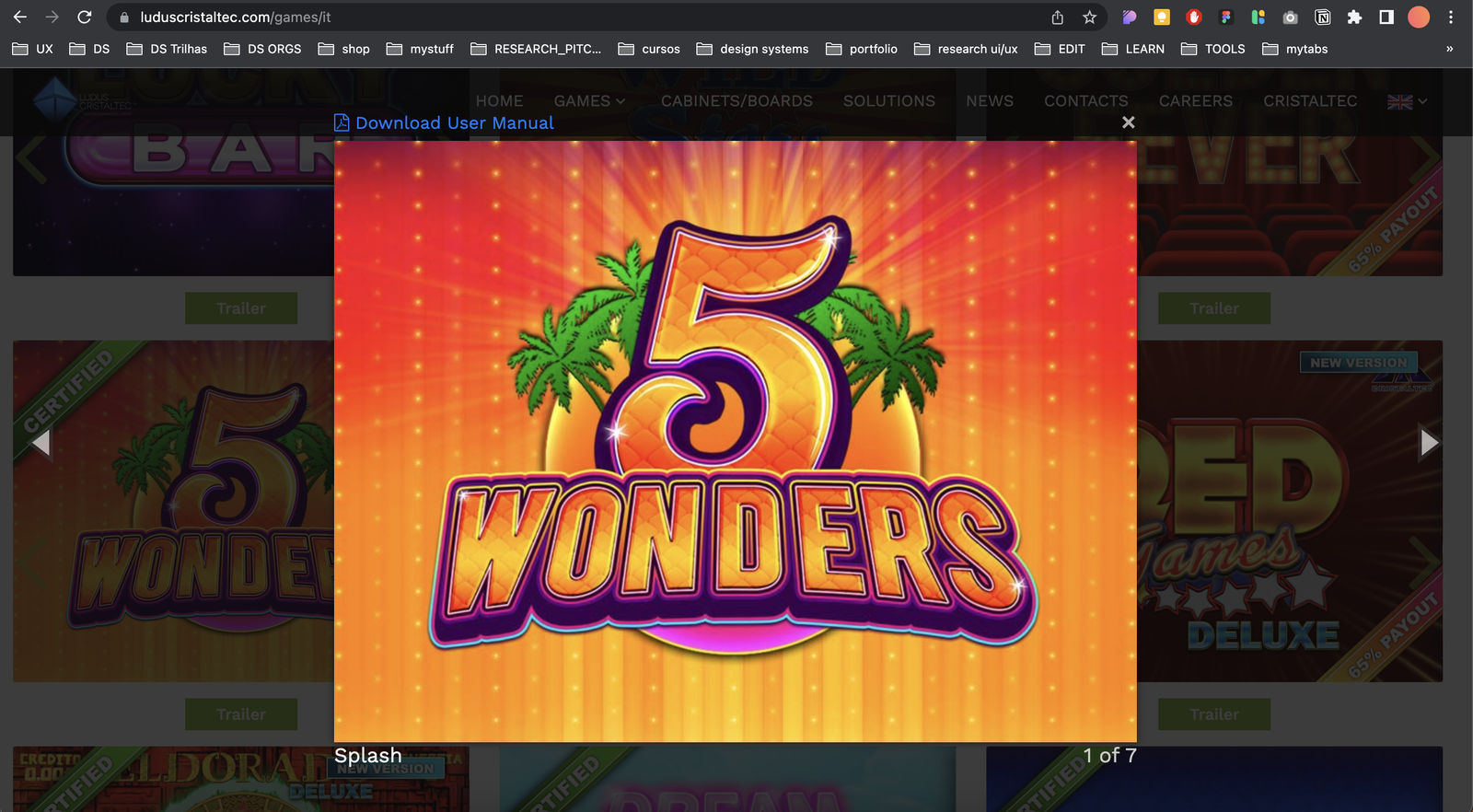Screen dimensions: 1473x812
Task: Open the Figma extension icon
Action: point(1225,17)
